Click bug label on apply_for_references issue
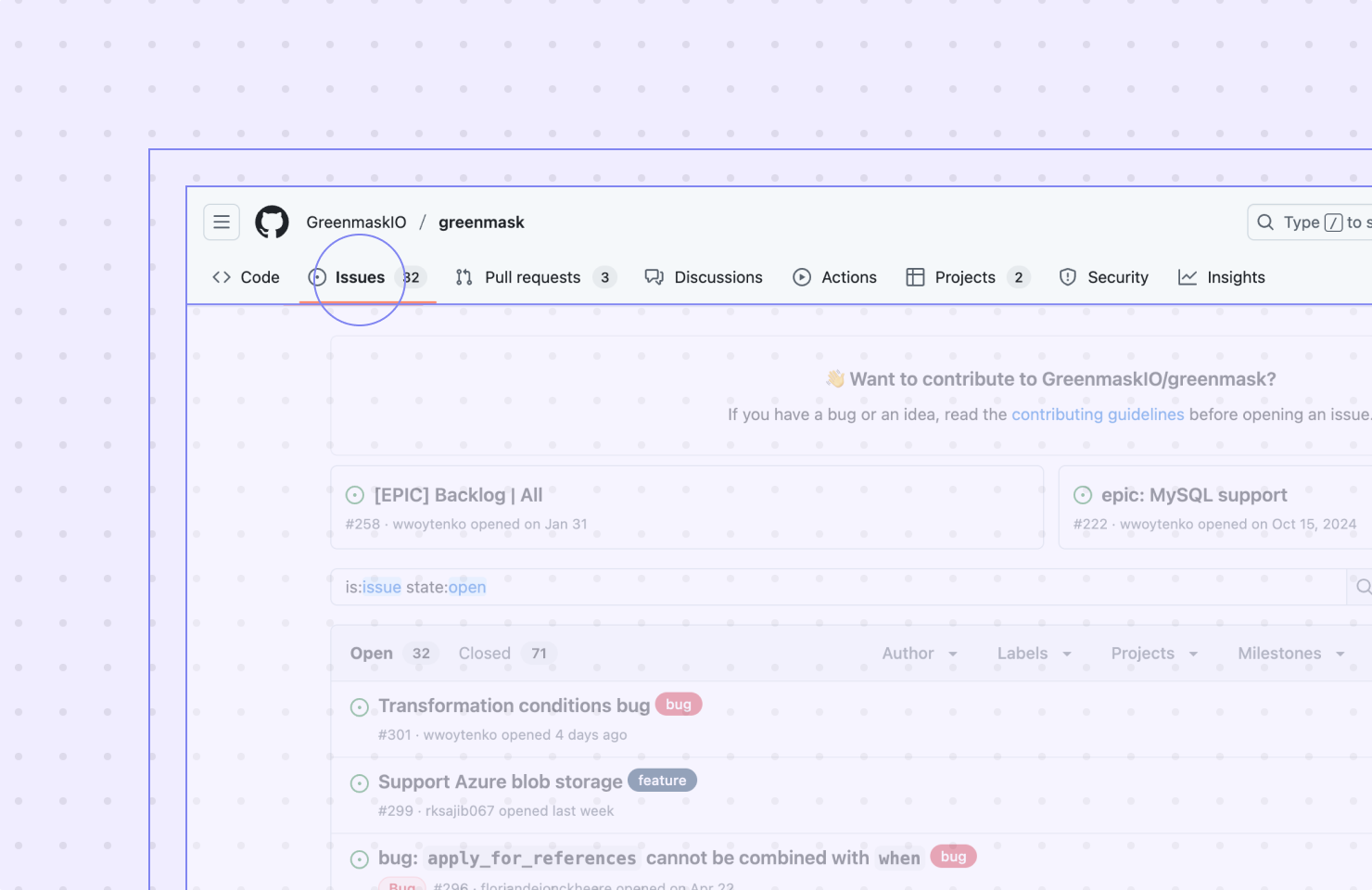1372x890 pixels. coord(953,857)
